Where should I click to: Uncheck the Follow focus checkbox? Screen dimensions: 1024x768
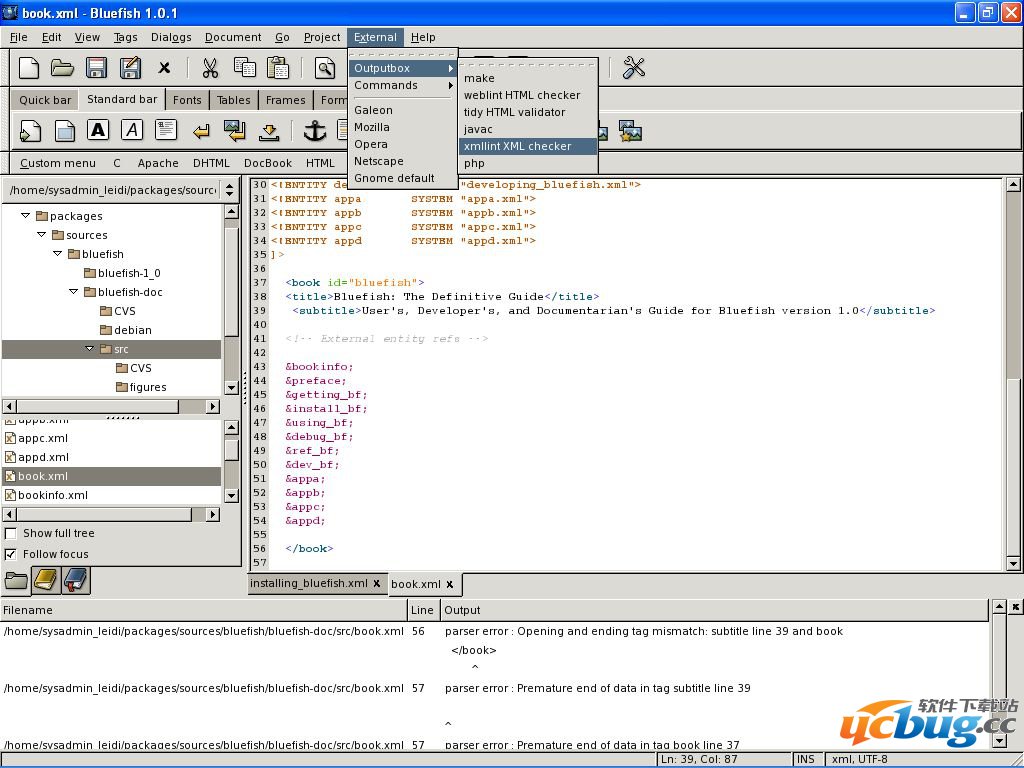click(11, 554)
